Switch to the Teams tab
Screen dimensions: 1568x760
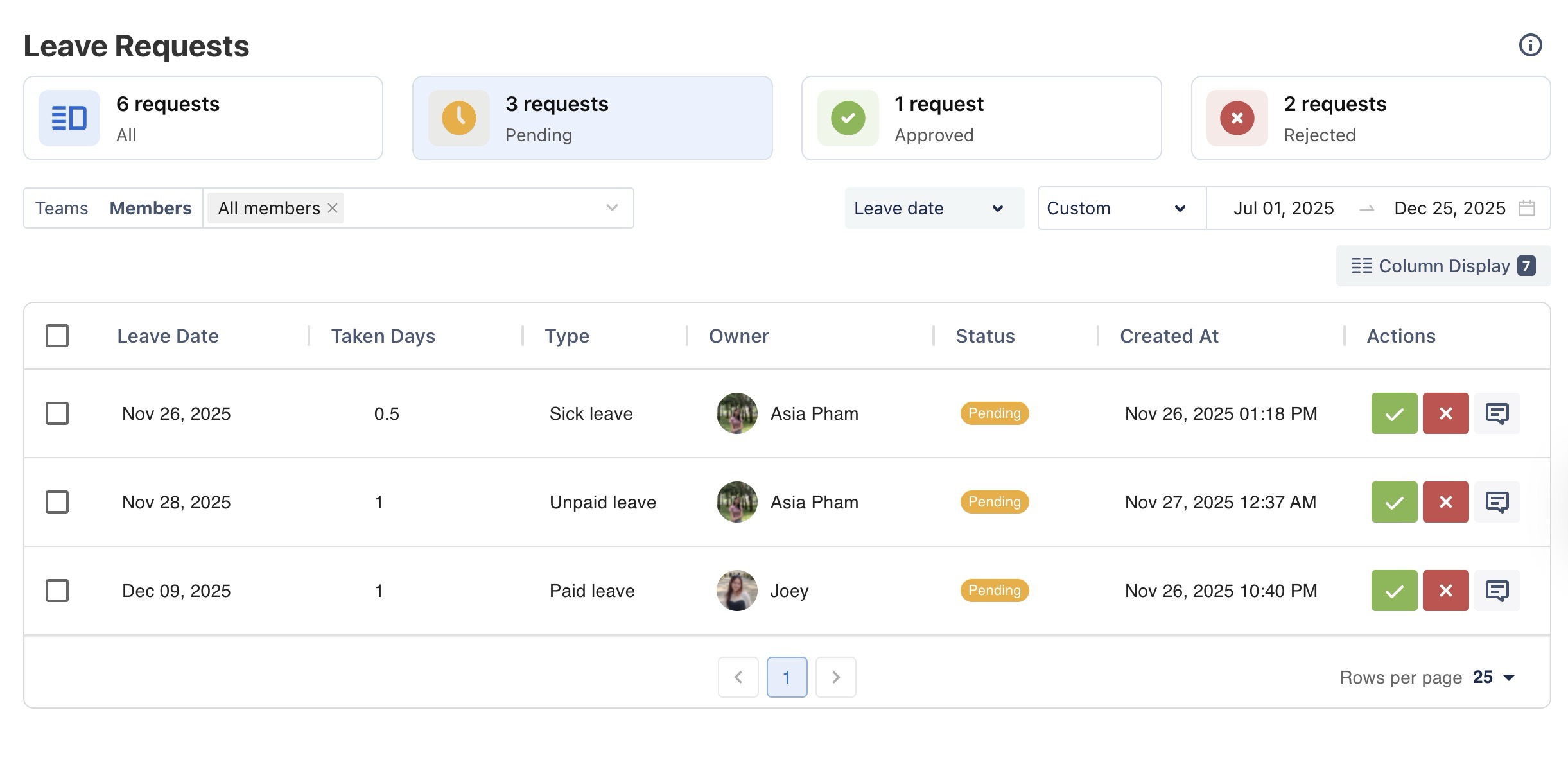(62, 208)
